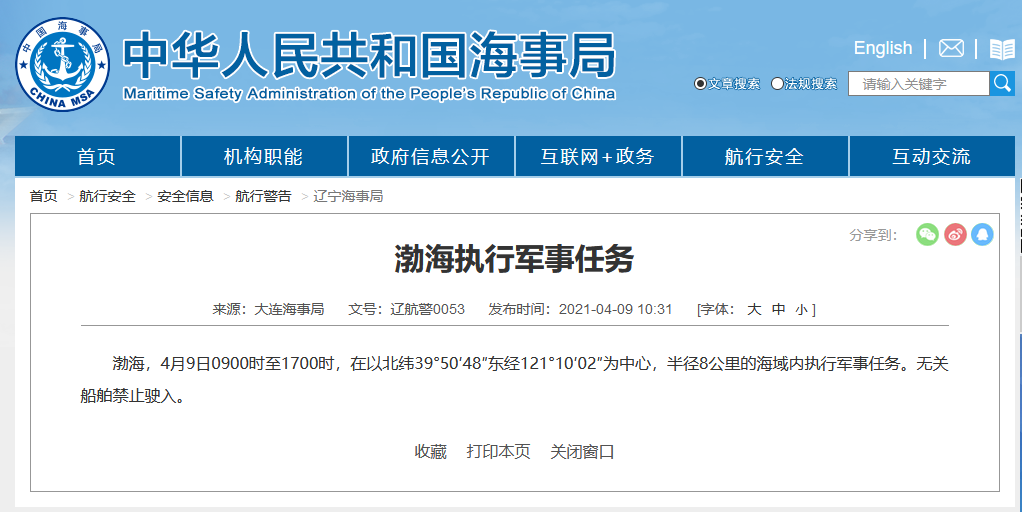Click the keyword search input field
This screenshot has height=512, width=1022.
point(918,84)
